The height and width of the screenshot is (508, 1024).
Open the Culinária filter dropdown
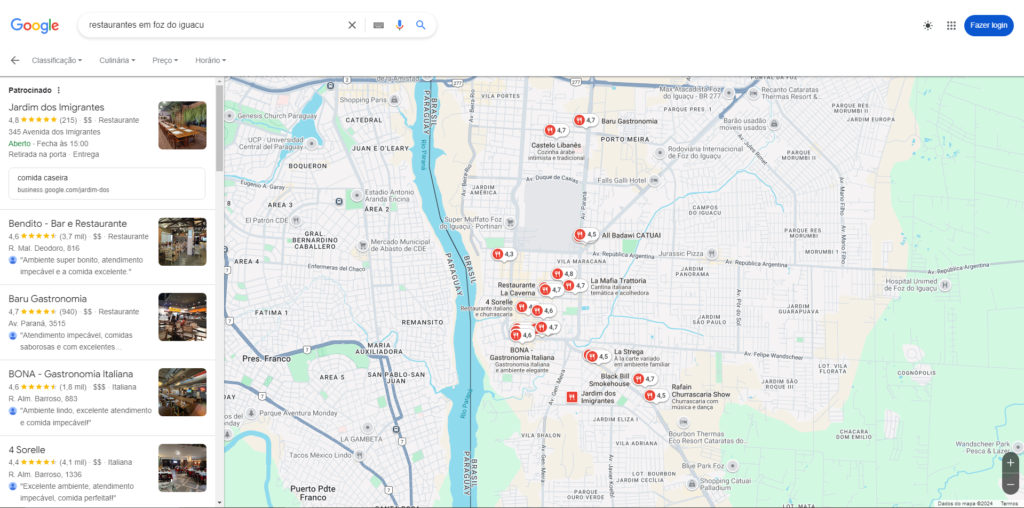pos(118,60)
